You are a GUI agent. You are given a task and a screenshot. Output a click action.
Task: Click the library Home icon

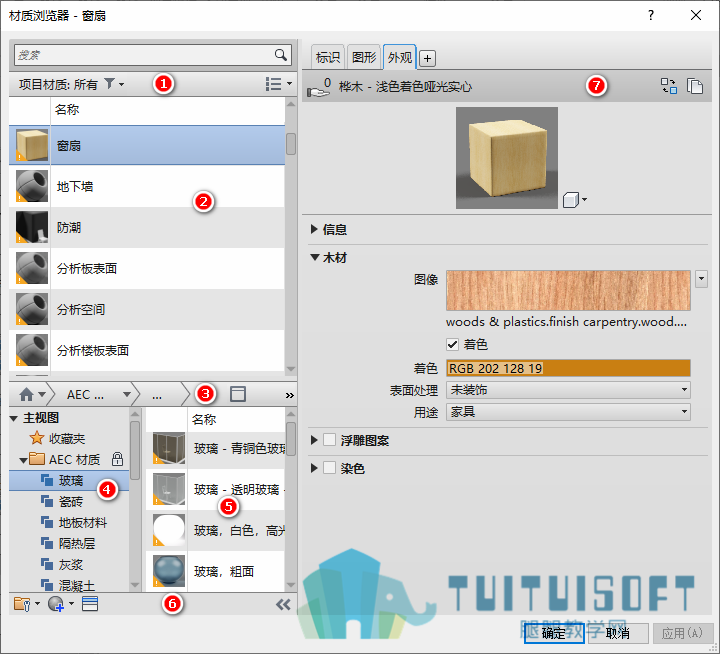27,394
